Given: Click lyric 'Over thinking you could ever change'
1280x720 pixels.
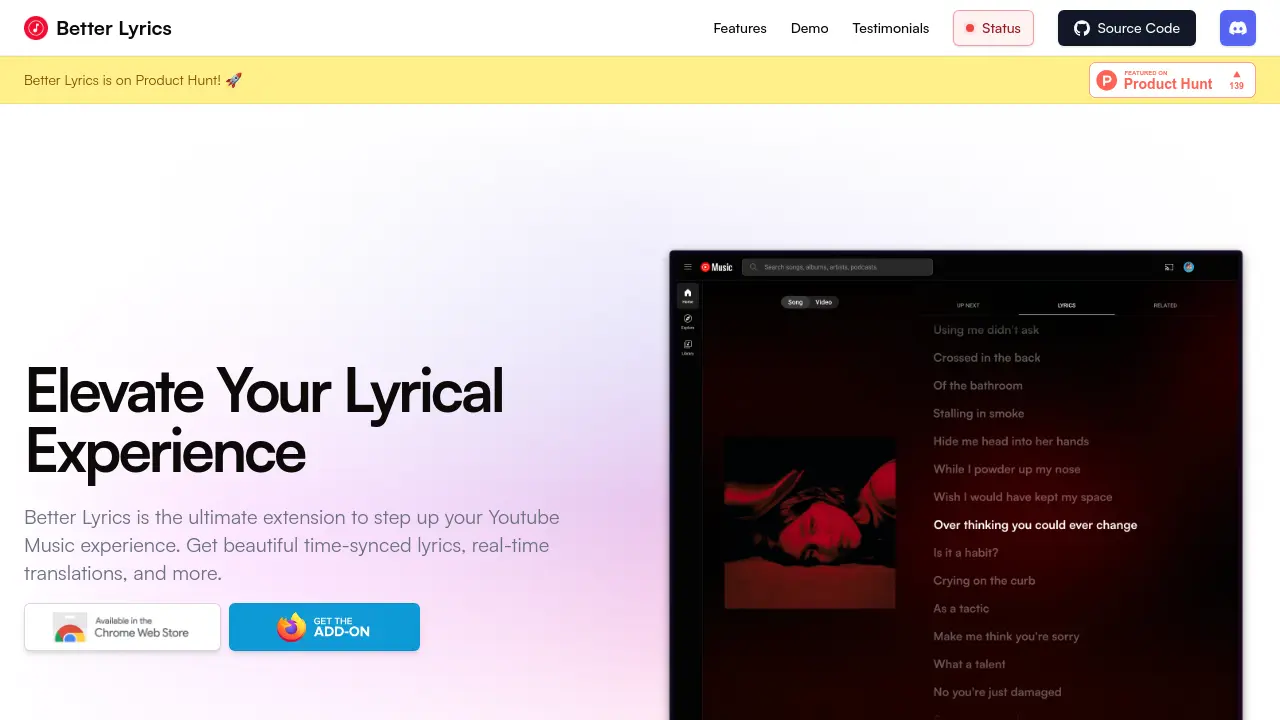Looking at the screenshot, I should (x=1035, y=525).
